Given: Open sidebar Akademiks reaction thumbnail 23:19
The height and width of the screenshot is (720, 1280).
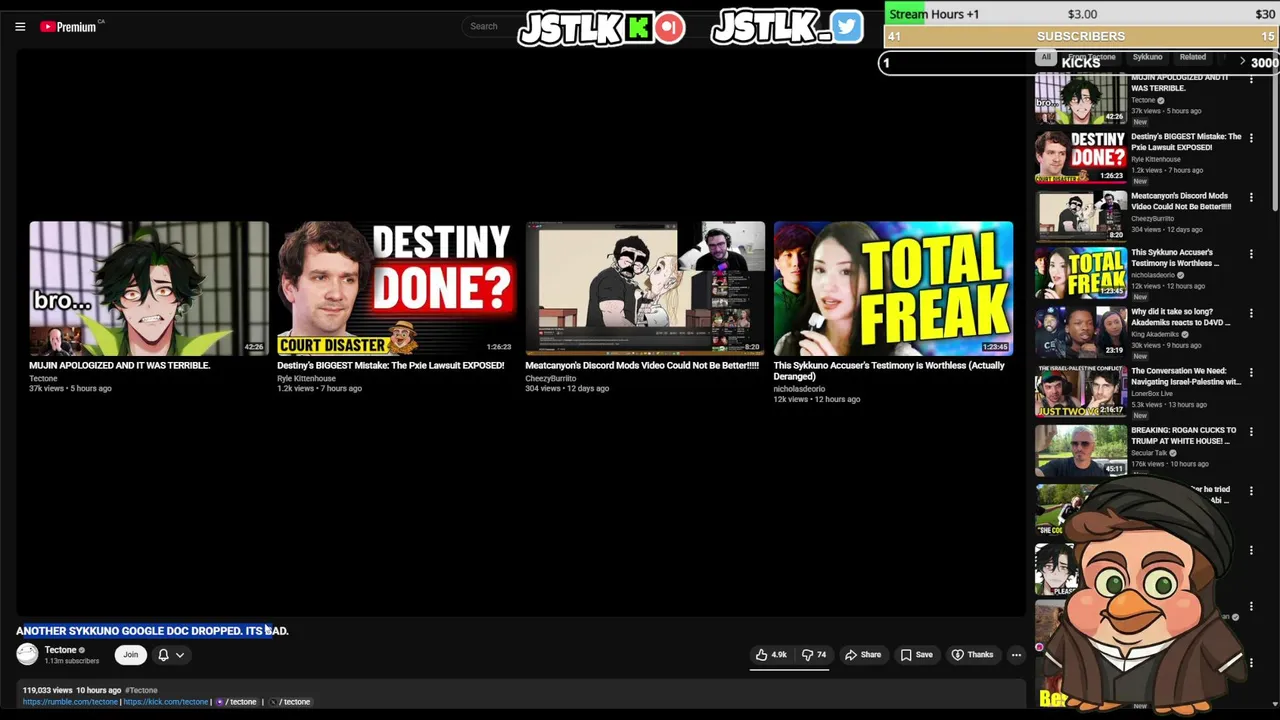Looking at the screenshot, I should coord(1081,332).
